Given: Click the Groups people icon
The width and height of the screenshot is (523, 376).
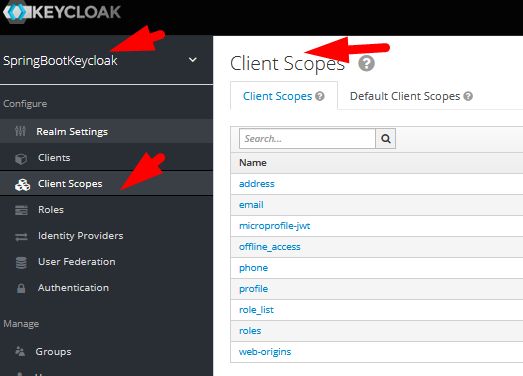Looking at the screenshot, I should click(x=20, y=351).
